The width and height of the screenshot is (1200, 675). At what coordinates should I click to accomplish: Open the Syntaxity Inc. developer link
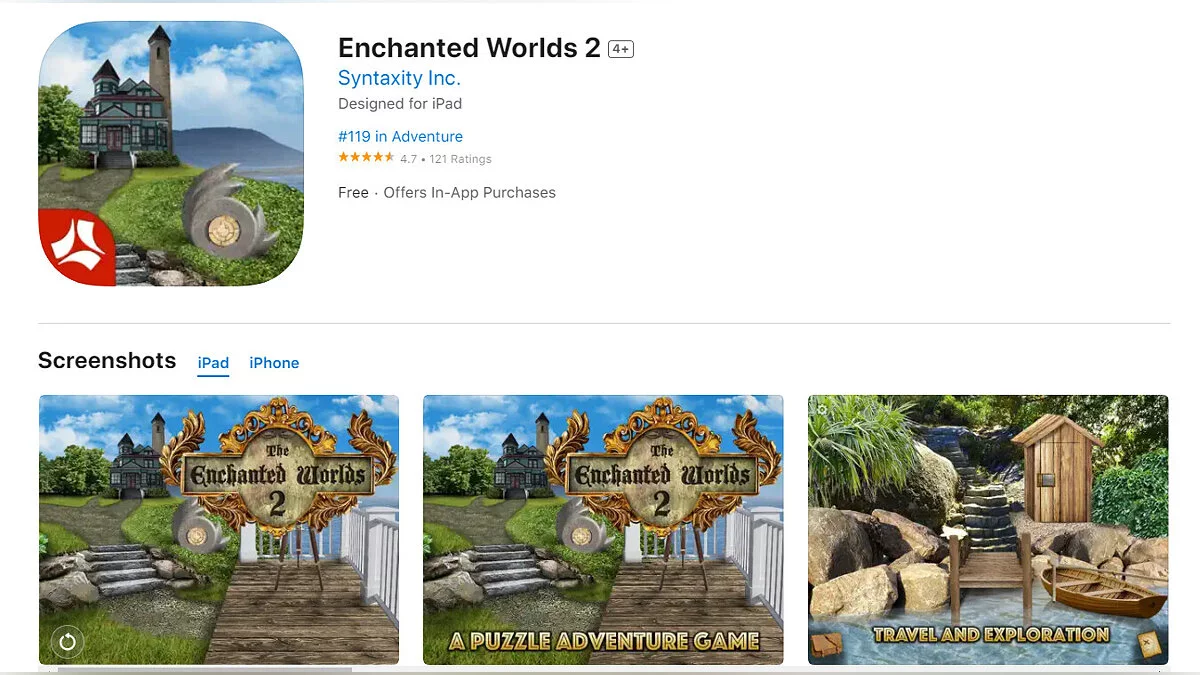coord(399,78)
